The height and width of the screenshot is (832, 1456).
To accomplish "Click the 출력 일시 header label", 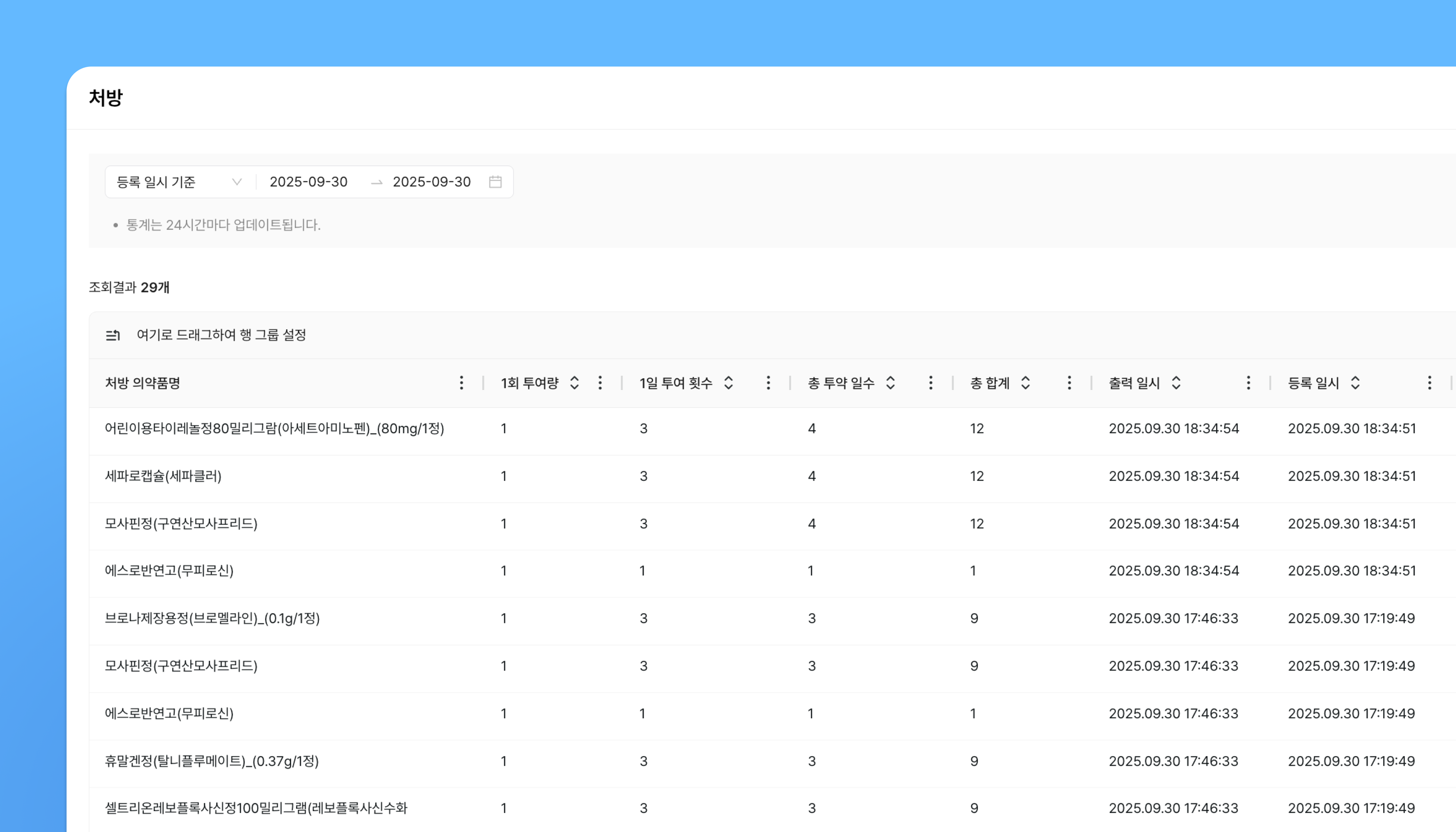I will pos(1134,383).
